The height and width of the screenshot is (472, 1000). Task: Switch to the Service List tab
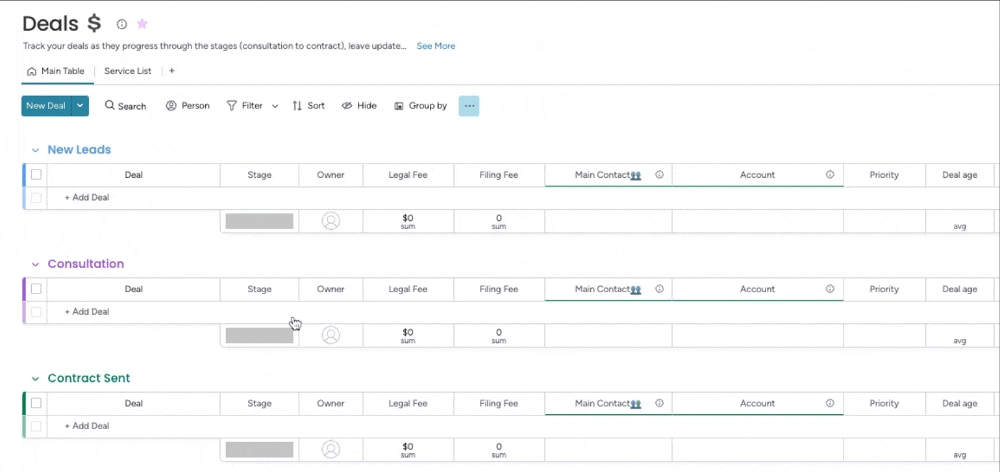click(x=127, y=71)
